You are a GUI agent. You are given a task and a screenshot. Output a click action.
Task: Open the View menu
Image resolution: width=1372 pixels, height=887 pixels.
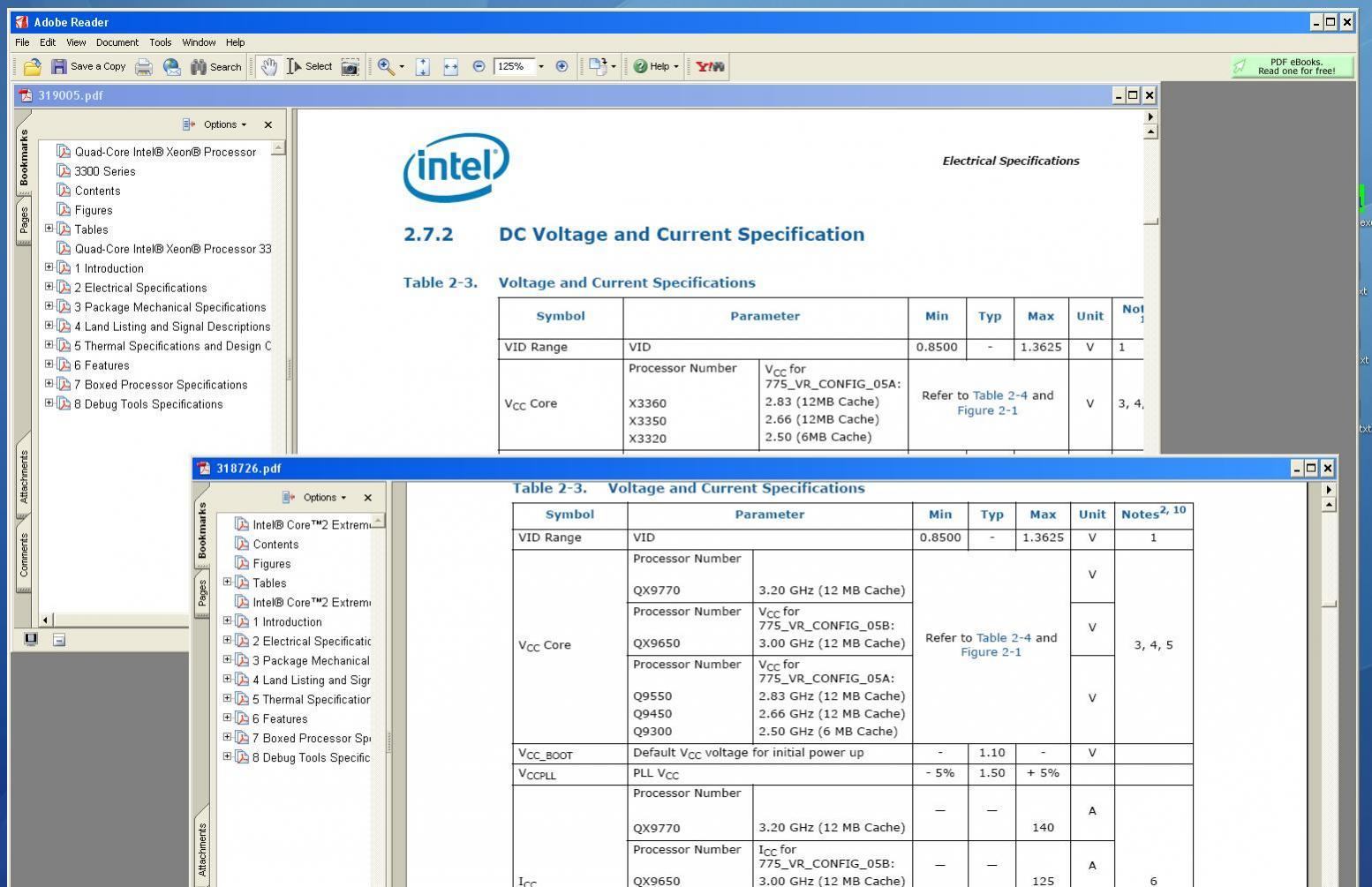point(76,42)
